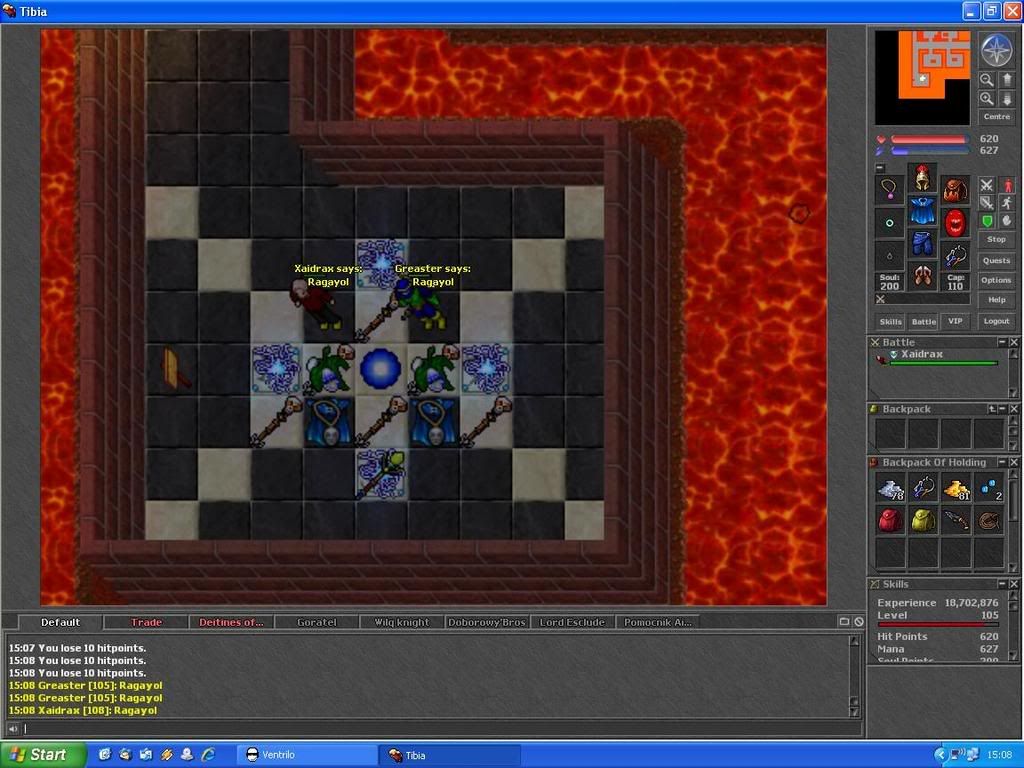Click the chat volume toggle button
The width and height of the screenshot is (1024, 768).
[x=13, y=729]
